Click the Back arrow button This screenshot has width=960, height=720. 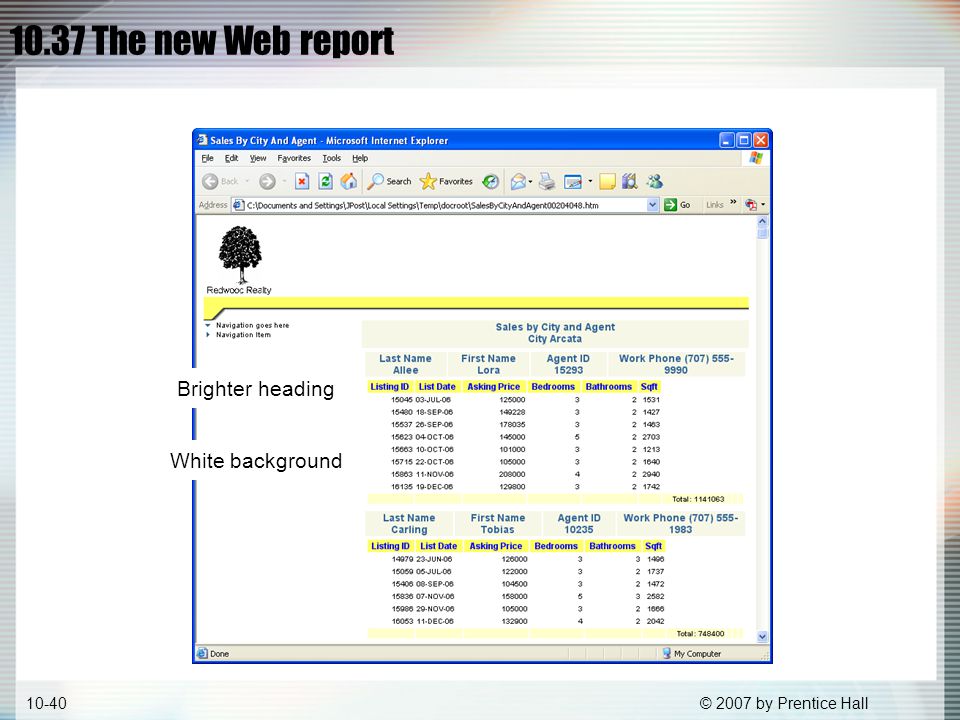[210, 181]
